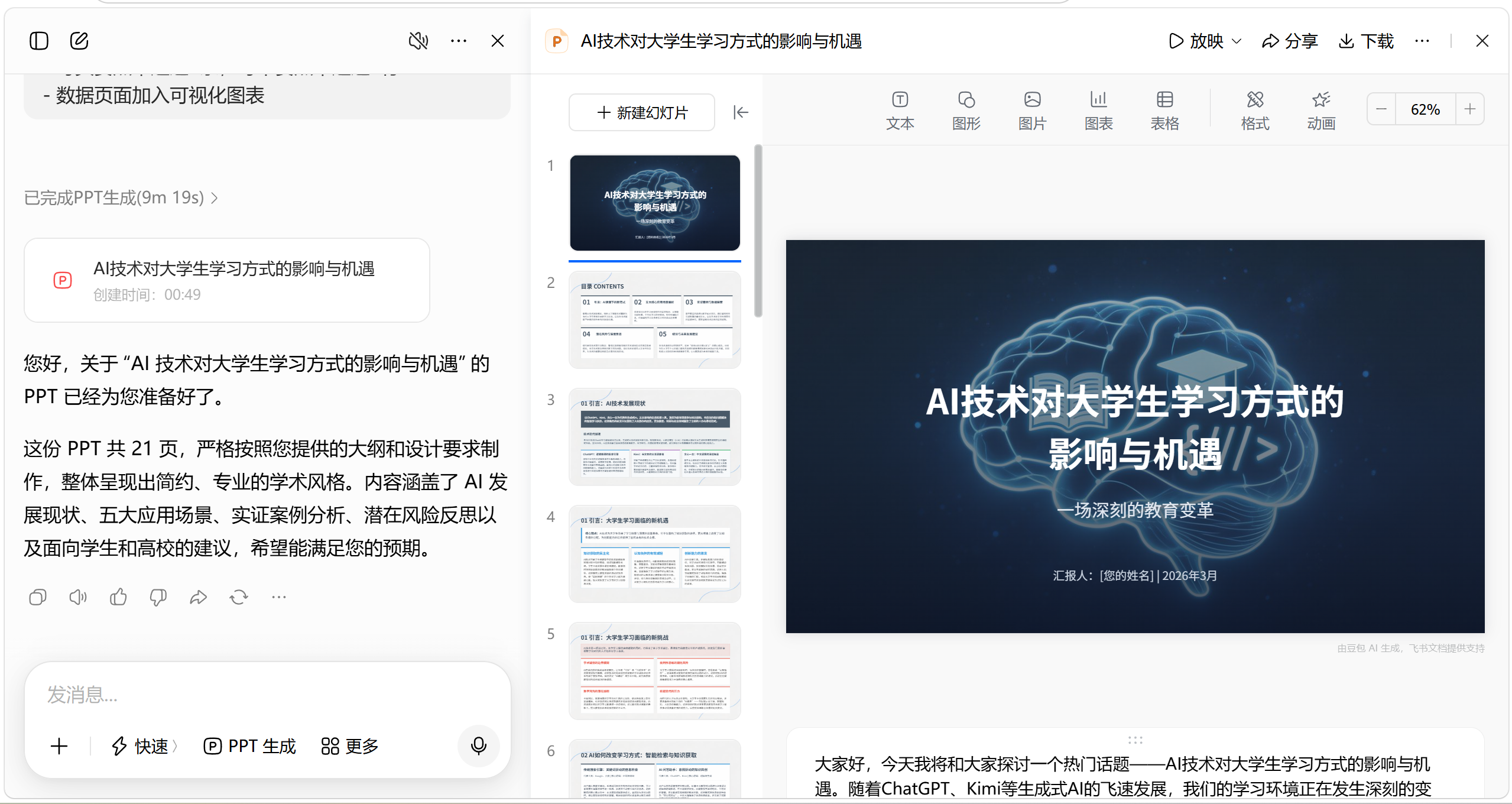Select slide 4 新机遇 thumbnail
1512x804 pixels.
(x=655, y=554)
